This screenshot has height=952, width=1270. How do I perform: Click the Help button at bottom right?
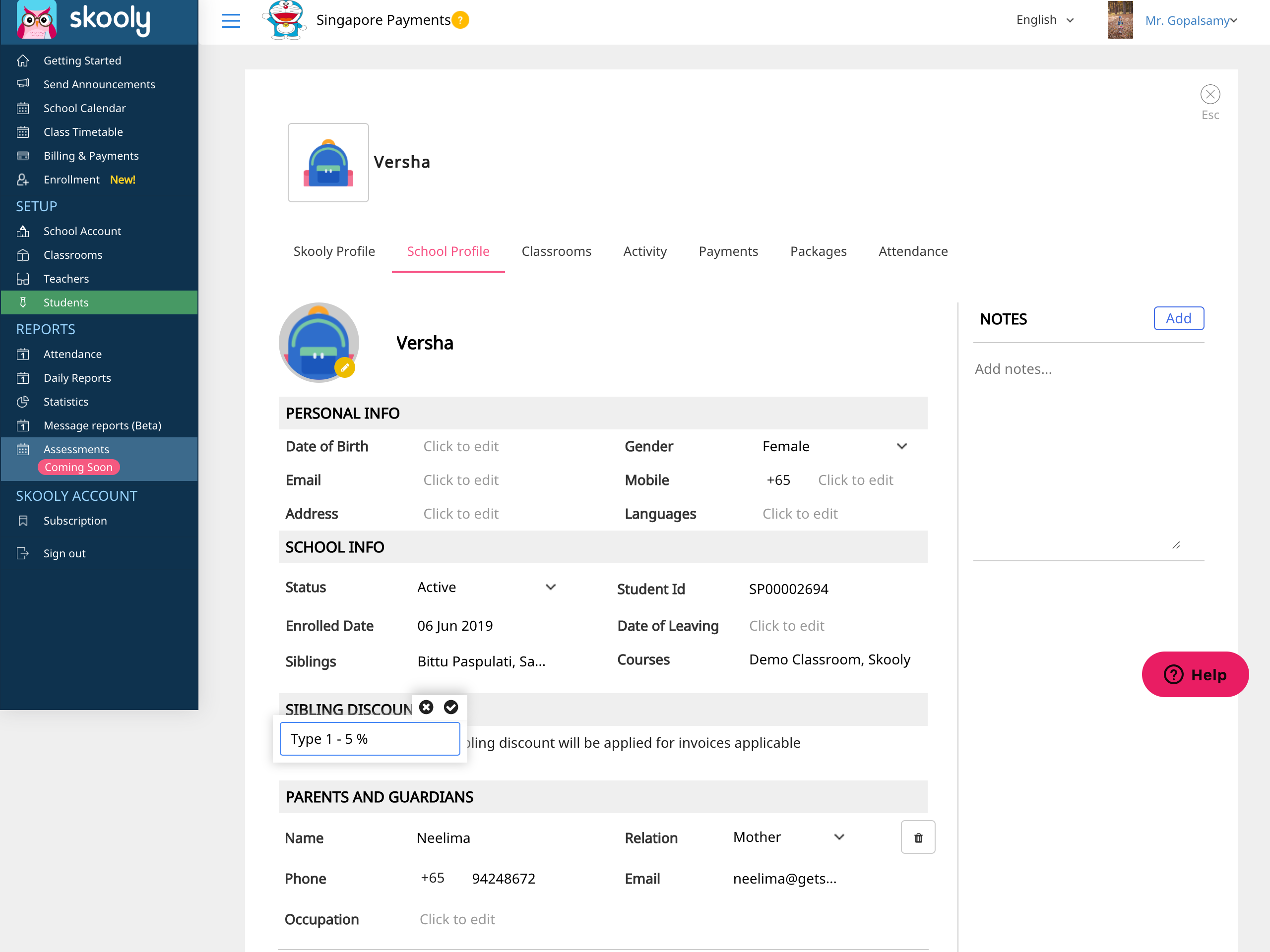tap(1194, 674)
